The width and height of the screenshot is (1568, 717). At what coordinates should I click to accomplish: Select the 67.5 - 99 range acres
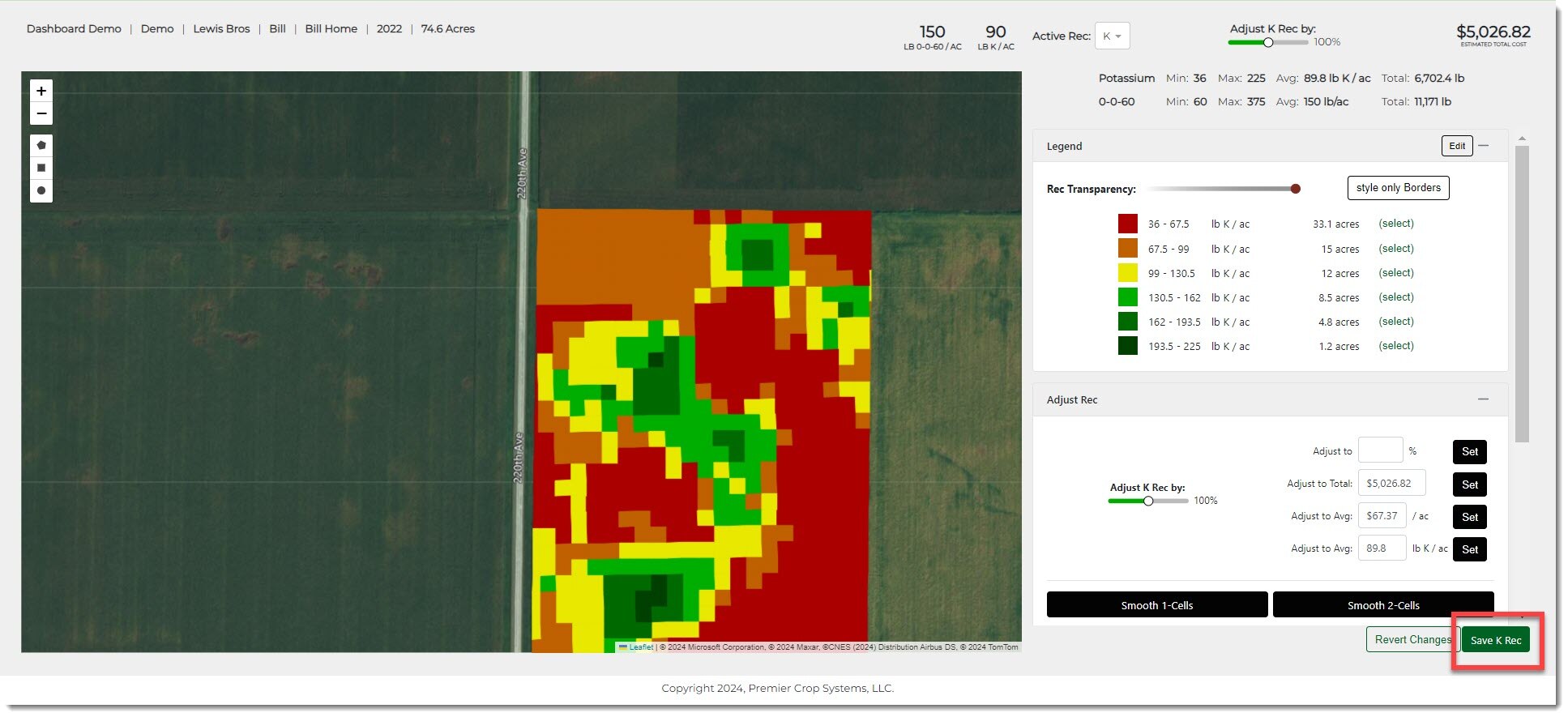1395,249
